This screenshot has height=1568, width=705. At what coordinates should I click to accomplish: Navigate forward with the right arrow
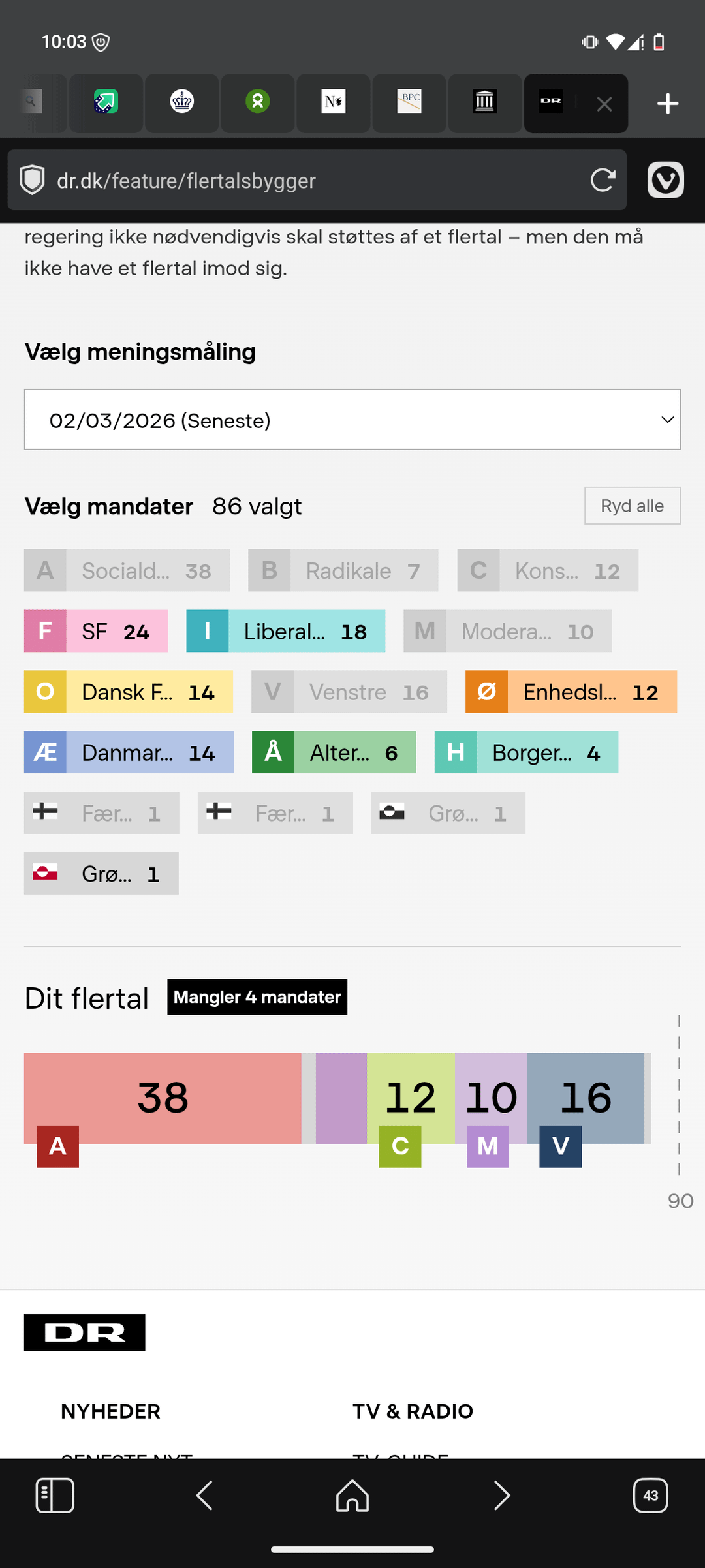coord(501,1495)
